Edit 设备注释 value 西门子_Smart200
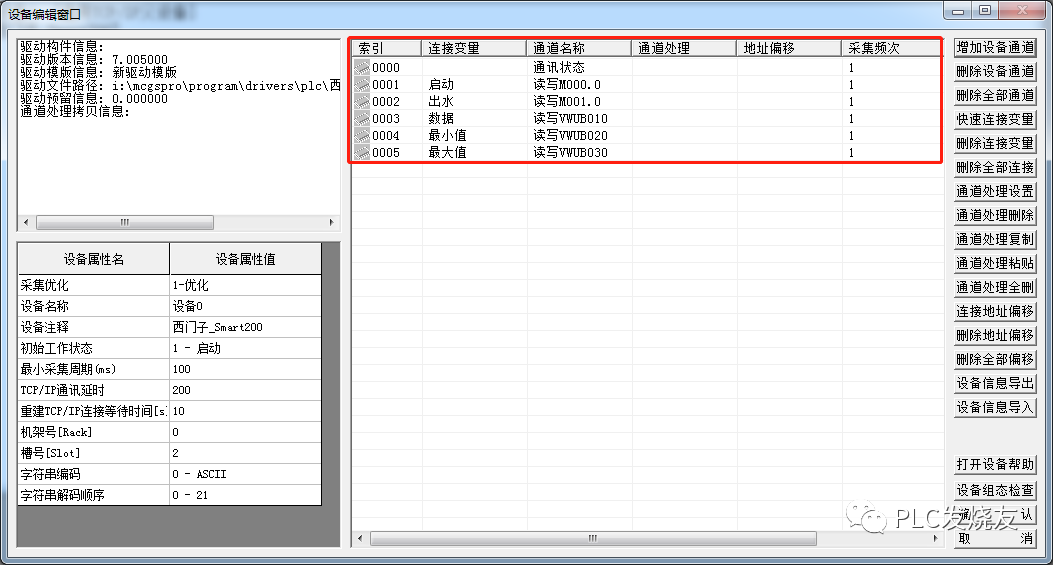Image resolution: width=1053 pixels, height=565 pixels. [x=245, y=327]
